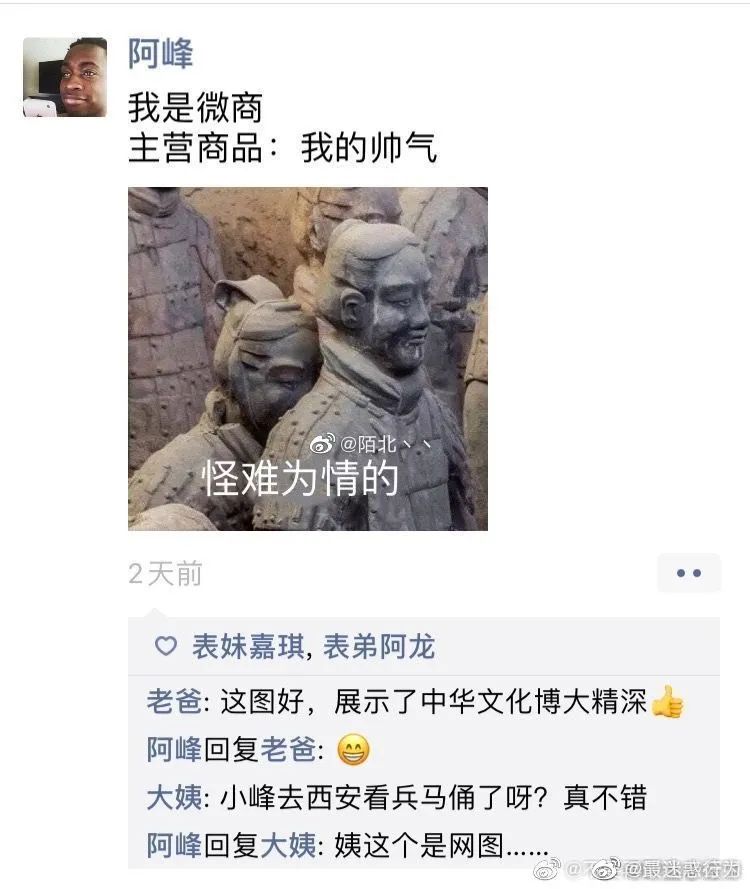The width and height of the screenshot is (750, 889).
Task: Tap the heart likes icon
Action: pos(166,646)
